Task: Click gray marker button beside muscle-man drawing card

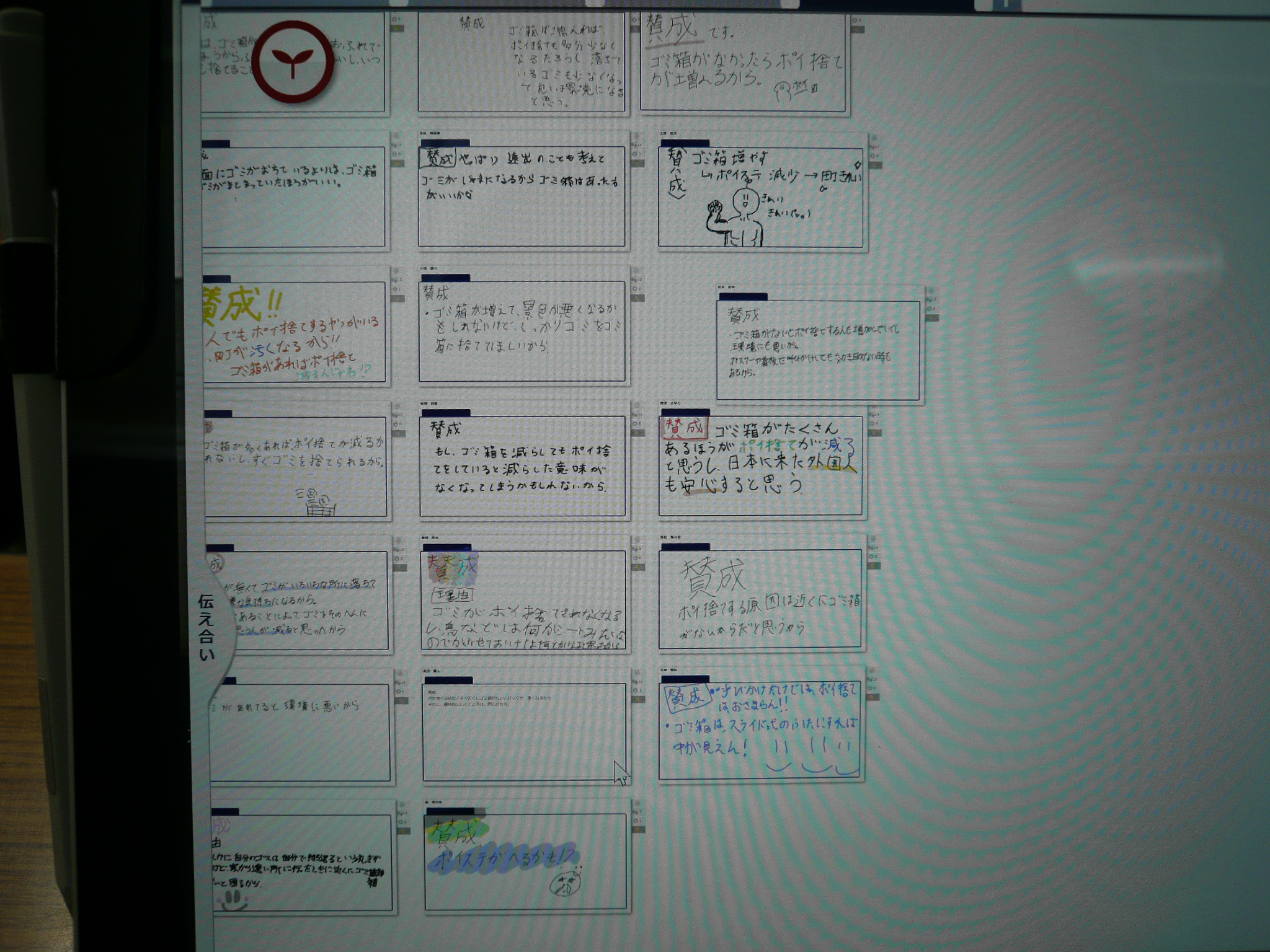Action: pyautogui.click(x=874, y=165)
